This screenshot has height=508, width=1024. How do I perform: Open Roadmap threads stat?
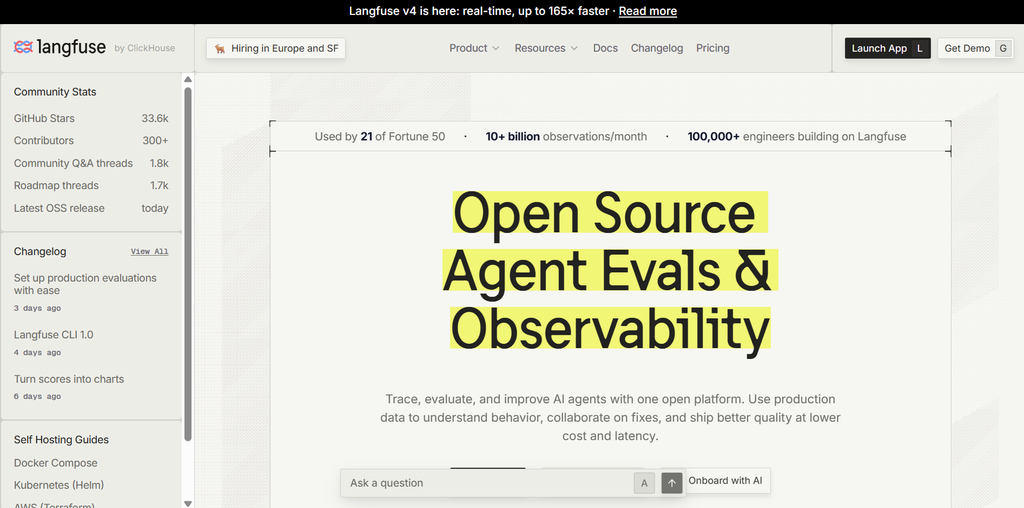91,185
